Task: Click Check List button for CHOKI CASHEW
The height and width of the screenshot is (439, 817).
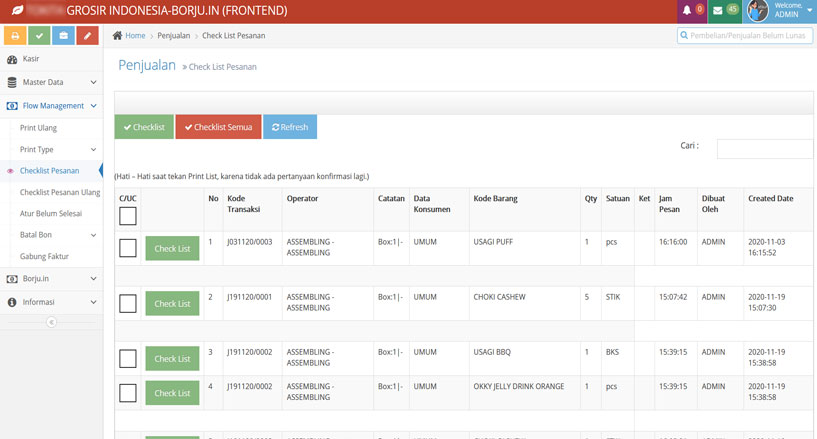Action: click(172, 304)
